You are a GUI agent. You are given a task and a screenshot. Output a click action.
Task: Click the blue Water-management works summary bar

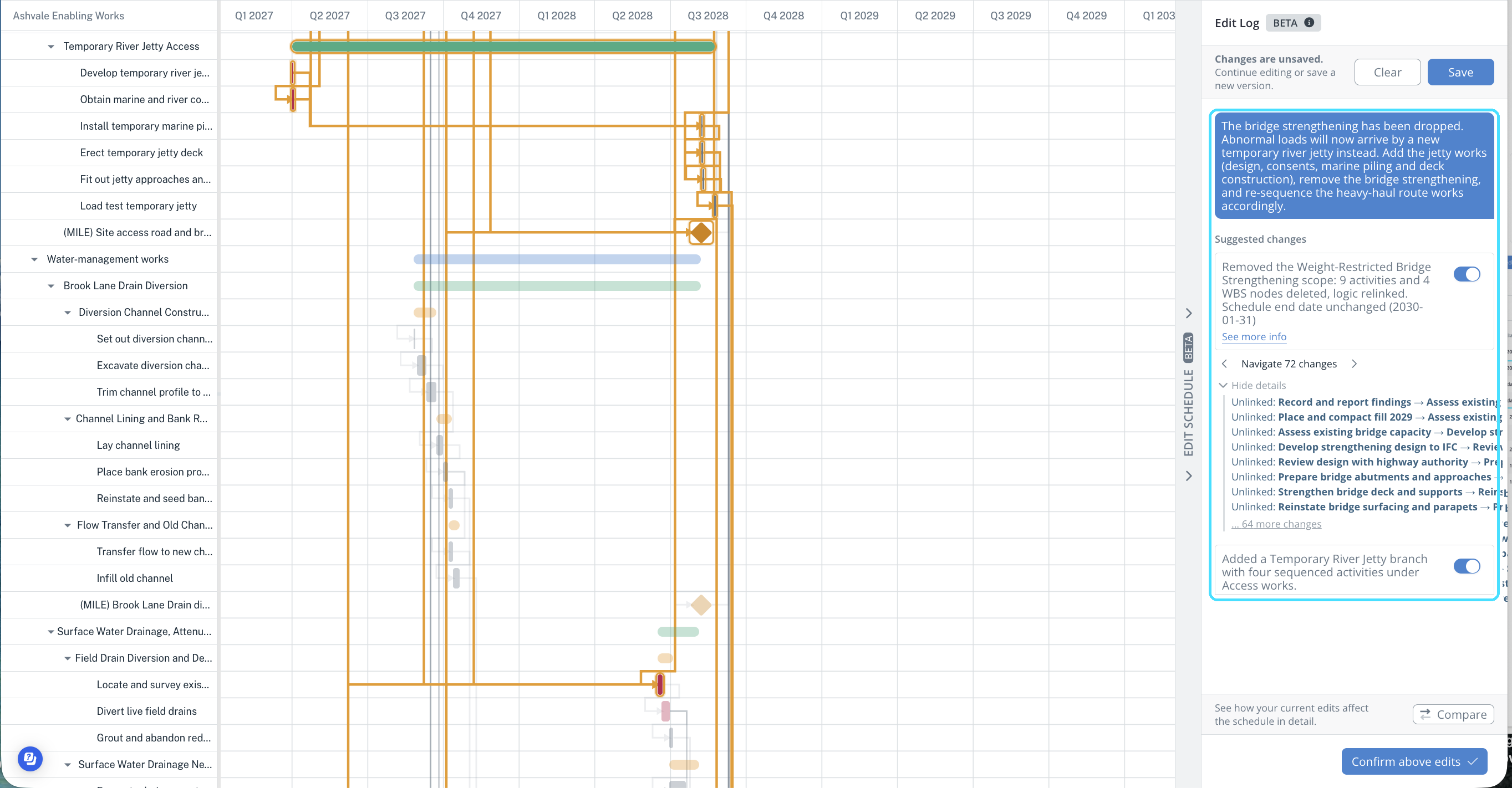coord(557,259)
